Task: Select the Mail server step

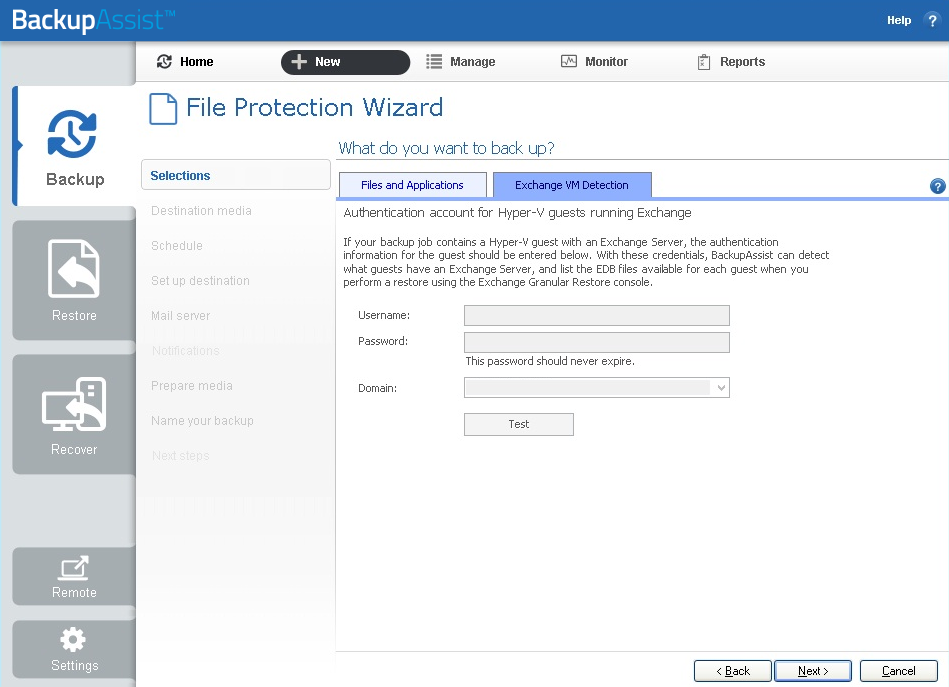Action: [x=180, y=316]
